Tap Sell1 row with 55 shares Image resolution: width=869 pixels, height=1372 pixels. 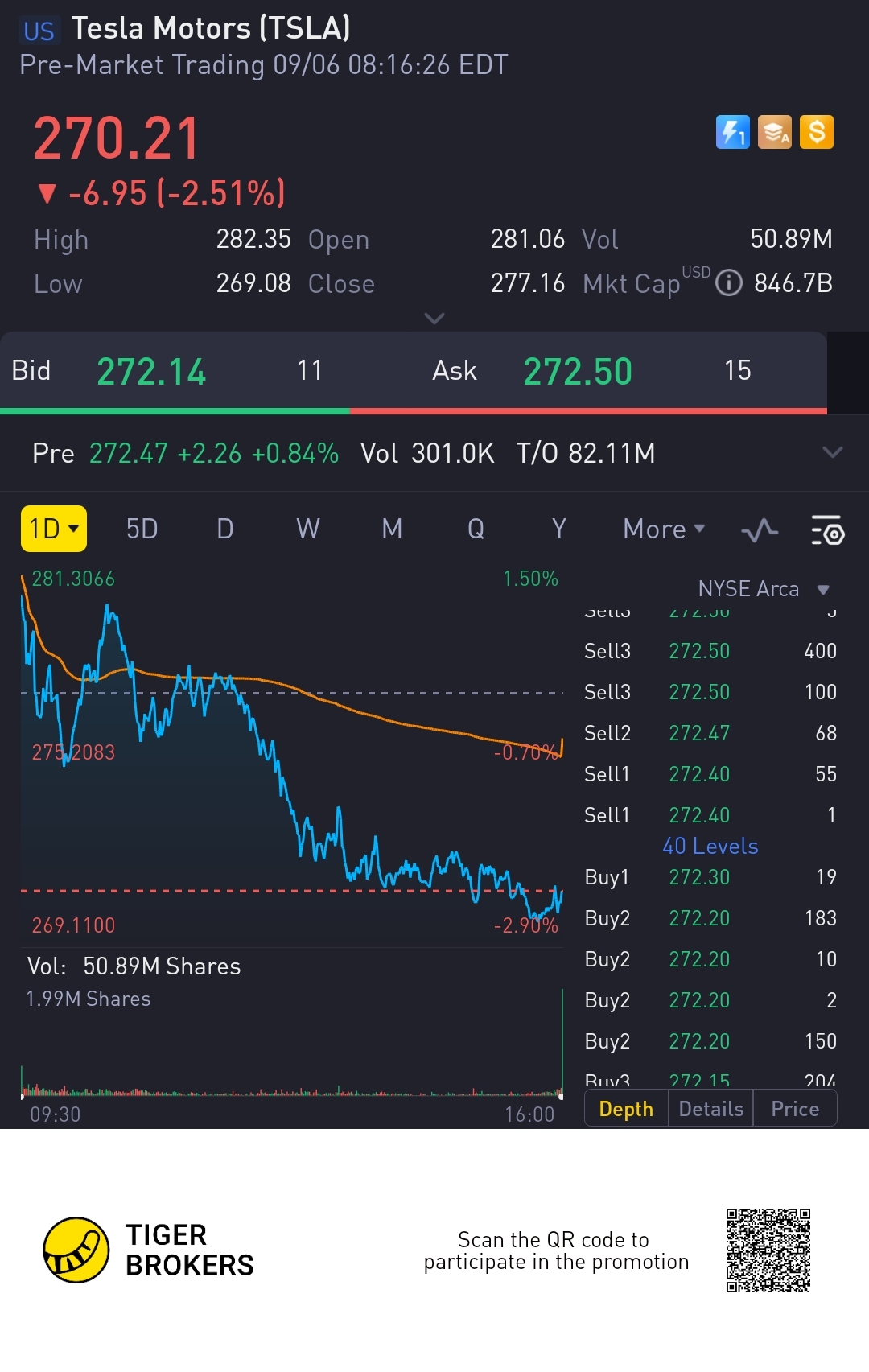click(x=710, y=774)
